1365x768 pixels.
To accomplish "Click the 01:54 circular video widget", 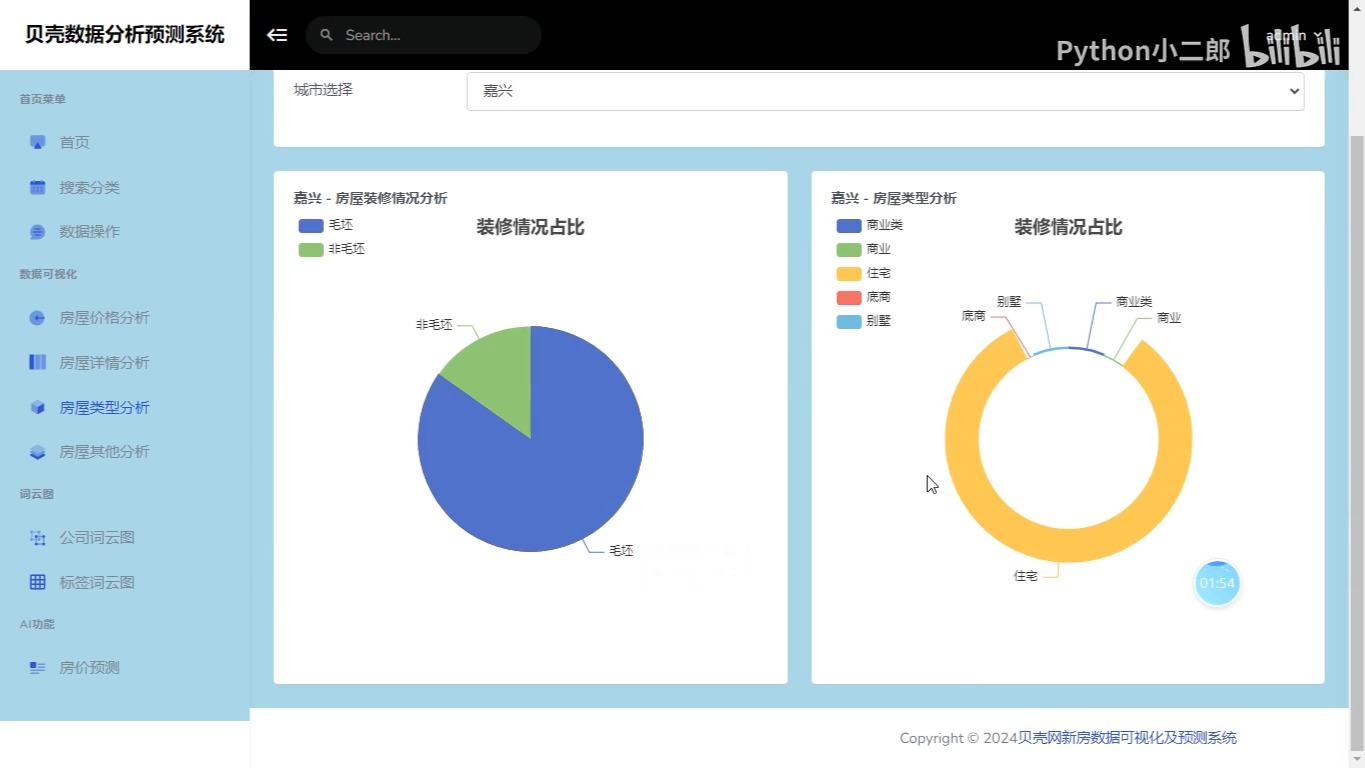I will pos(1217,582).
